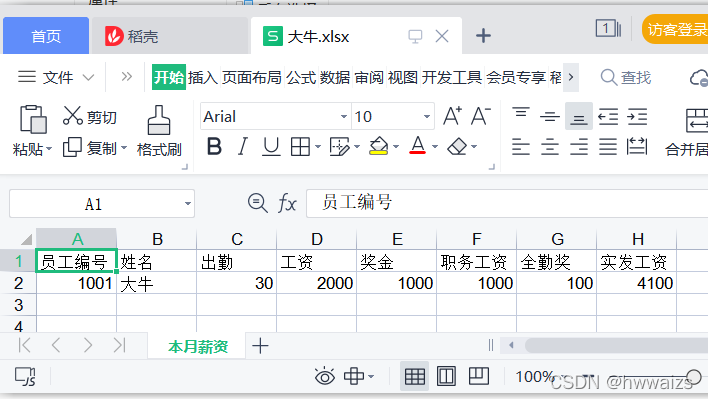Click the Copy icon
The image size is (708, 399).
pyautogui.click(x=72, y=147)
